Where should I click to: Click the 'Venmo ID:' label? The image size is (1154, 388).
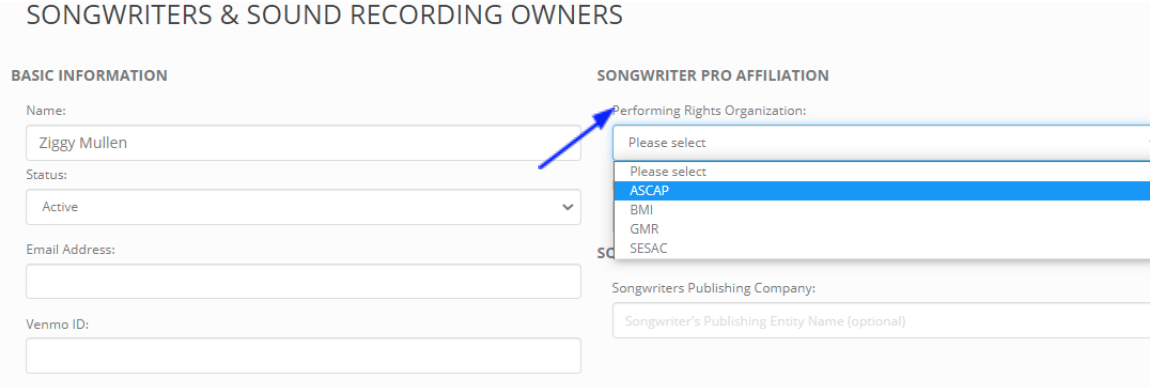[57, 324]
